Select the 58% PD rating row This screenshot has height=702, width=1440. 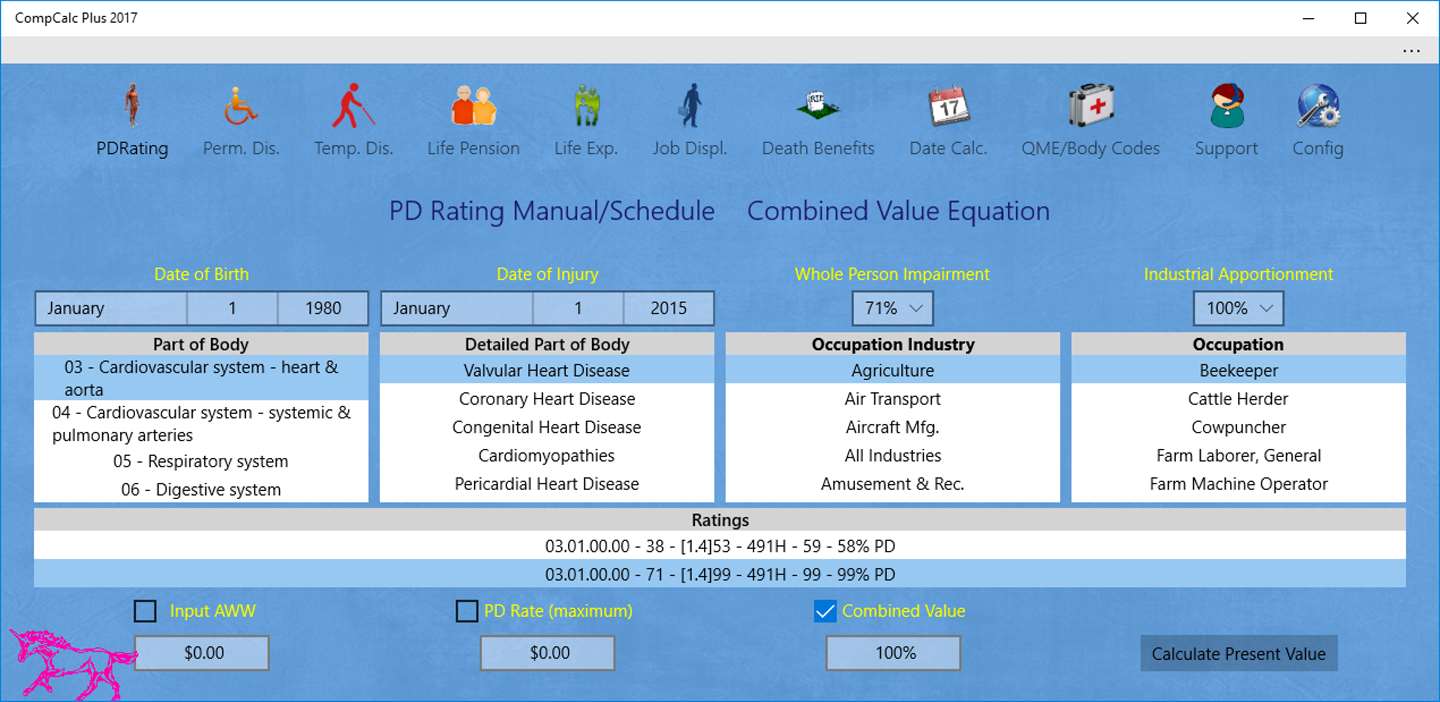(720, 546)
